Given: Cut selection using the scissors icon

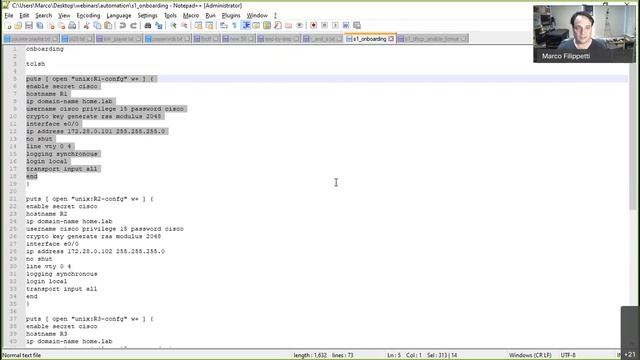Looking at the screenshot, I should pyautogui.click(x=87, y=26).
